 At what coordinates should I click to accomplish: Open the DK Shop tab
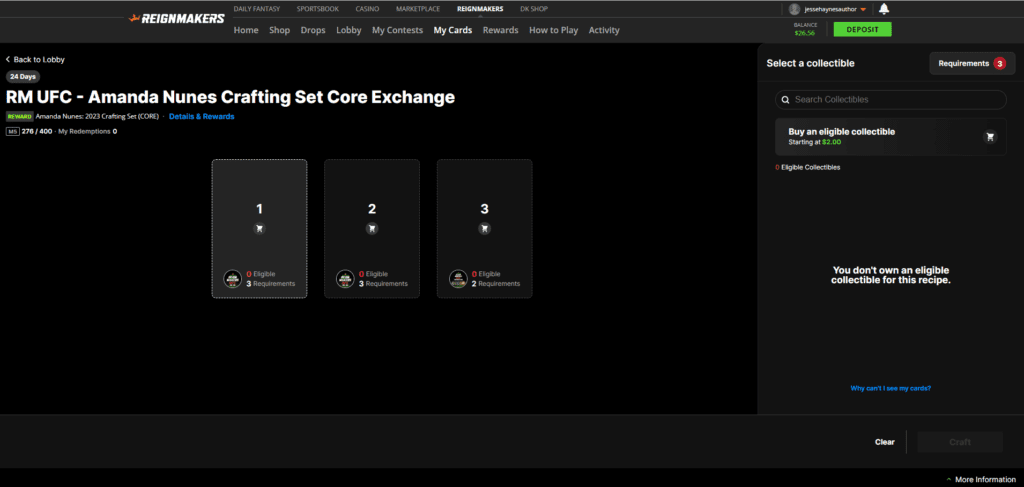point(534,9)
